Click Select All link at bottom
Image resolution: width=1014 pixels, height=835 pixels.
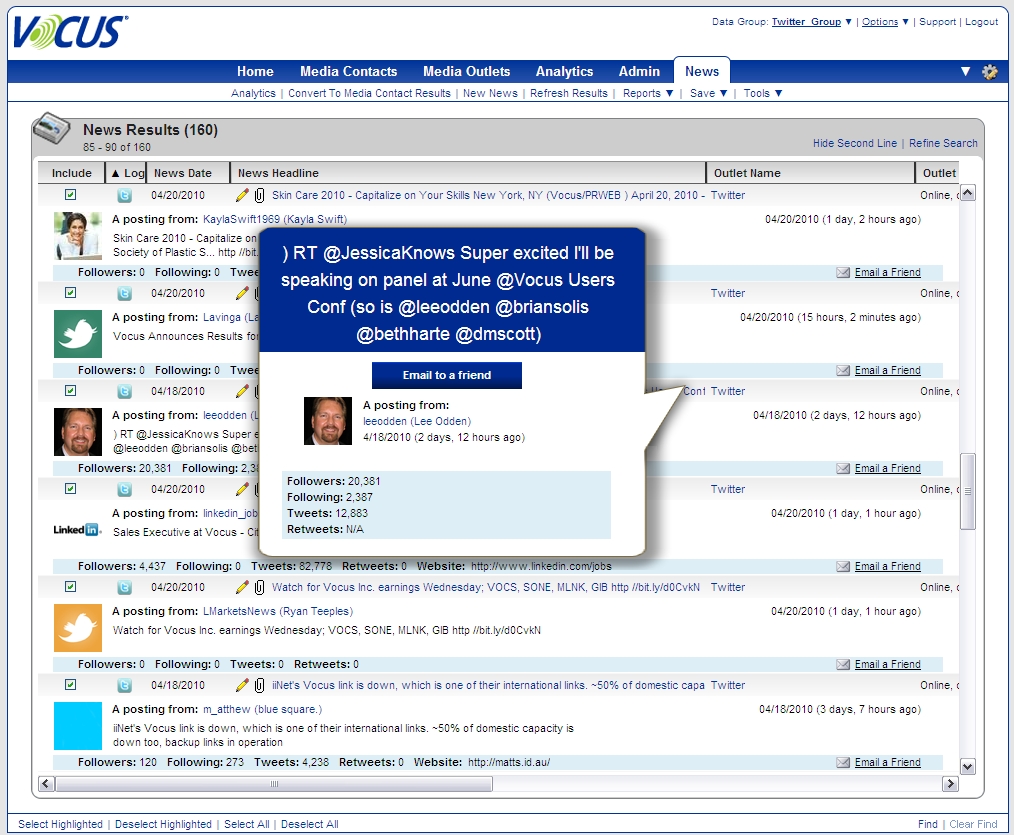point(246,824)
